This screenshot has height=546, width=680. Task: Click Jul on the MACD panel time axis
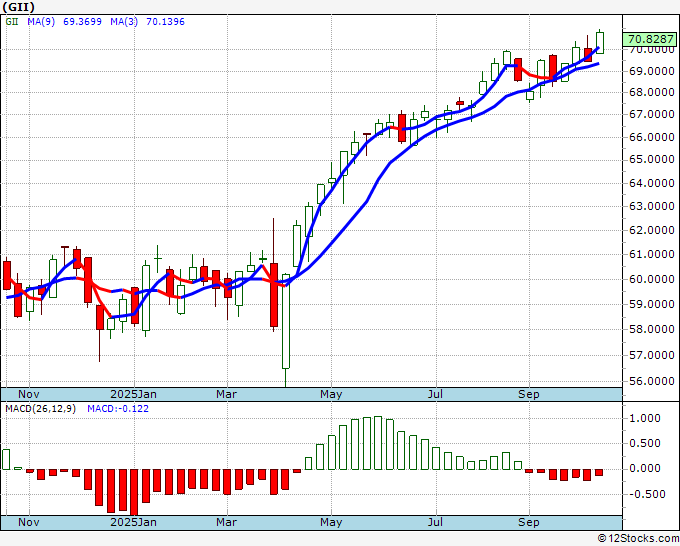[x=435, y=522]
